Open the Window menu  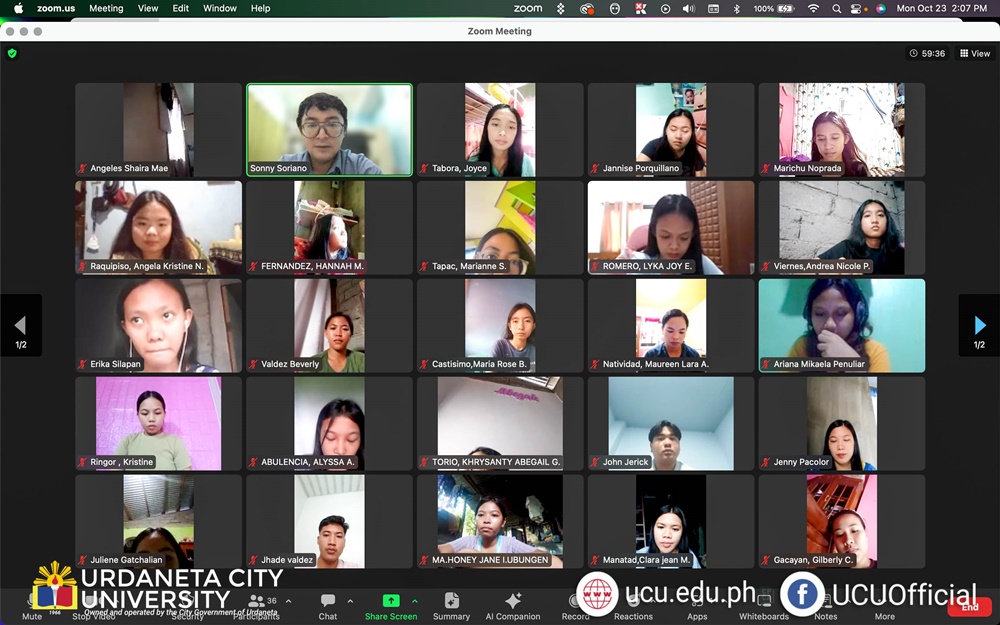(220, 8)
